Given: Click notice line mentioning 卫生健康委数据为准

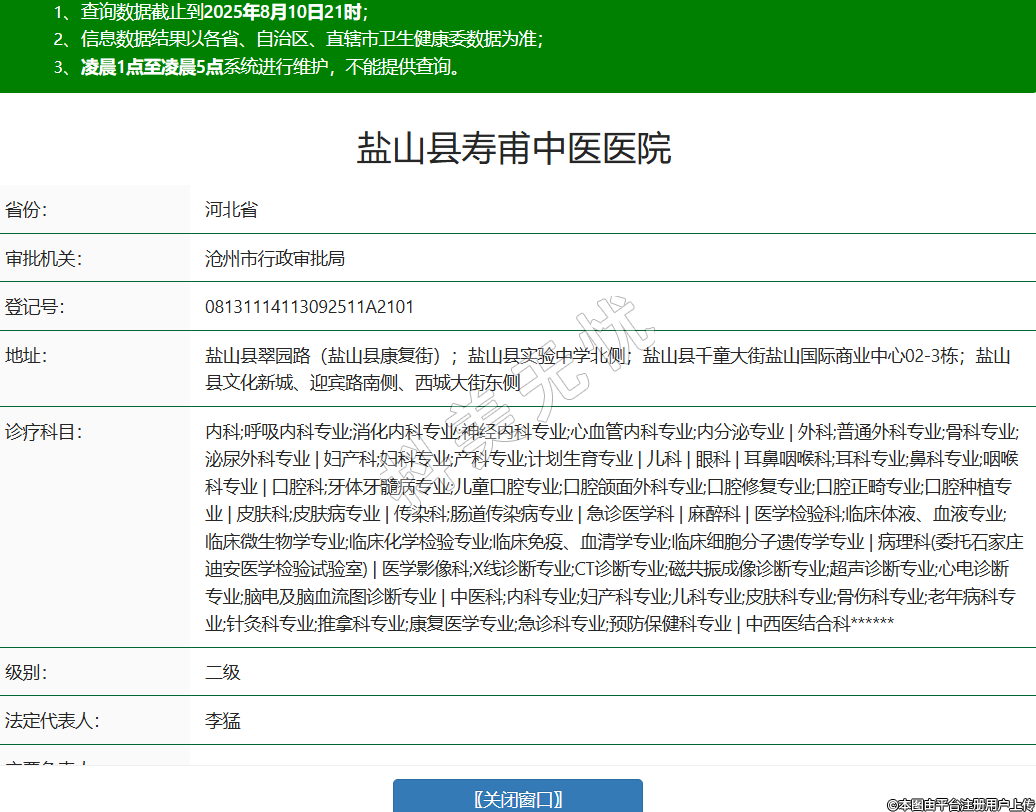Looking at the screenshot, I should coord(298,40).
